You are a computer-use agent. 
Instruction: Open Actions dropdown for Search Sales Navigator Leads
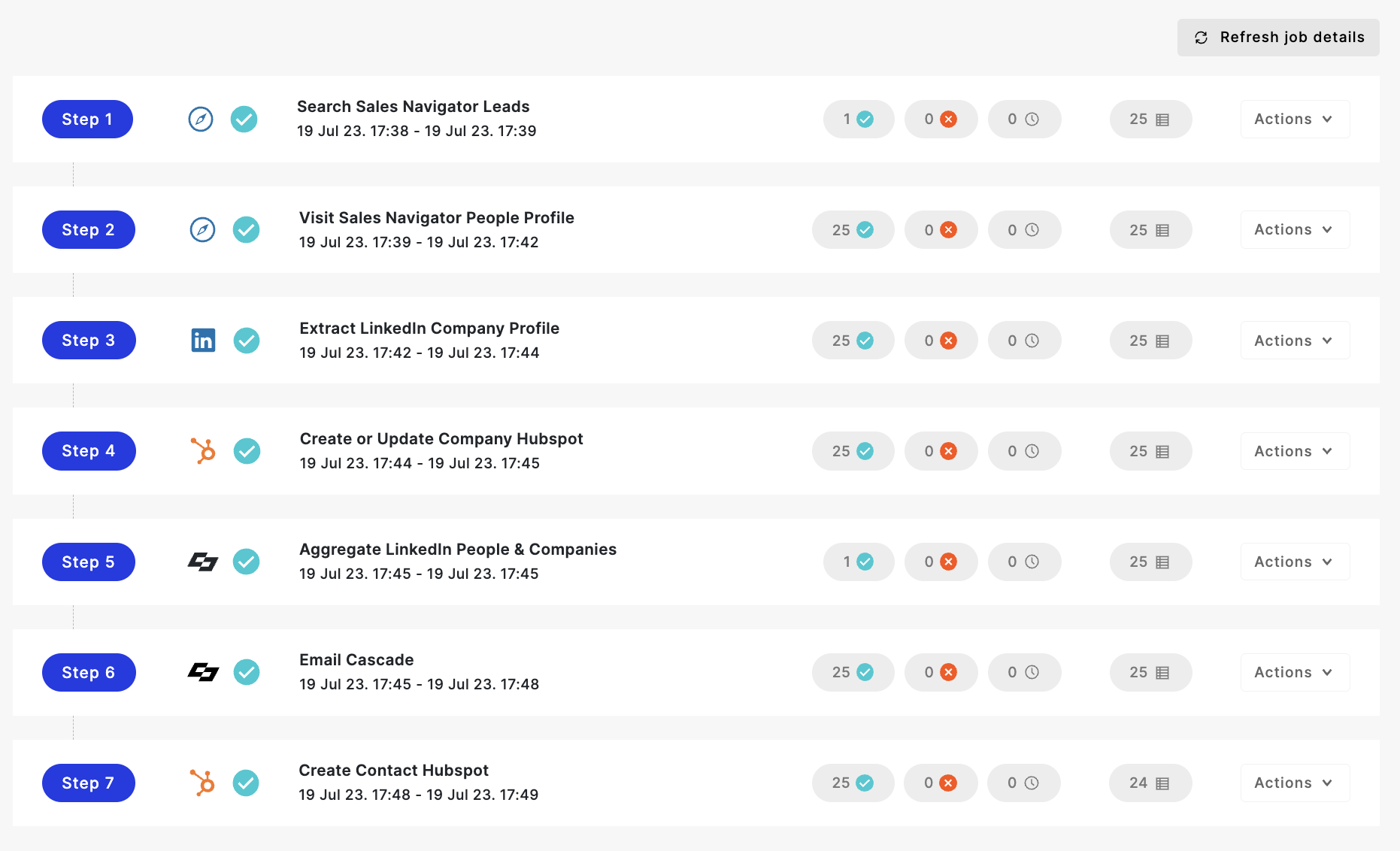pyautogui.click(x=1295, y=119)
